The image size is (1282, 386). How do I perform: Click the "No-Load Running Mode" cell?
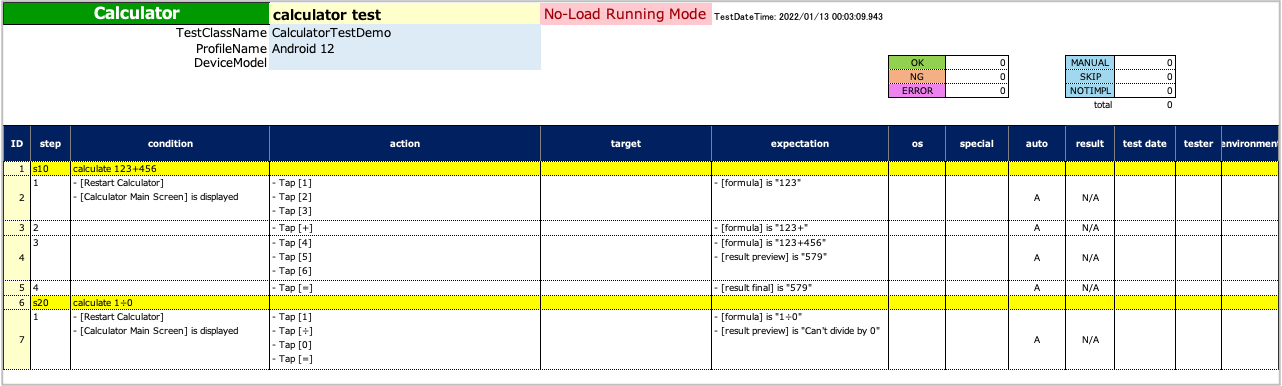(x=626, y=15)
